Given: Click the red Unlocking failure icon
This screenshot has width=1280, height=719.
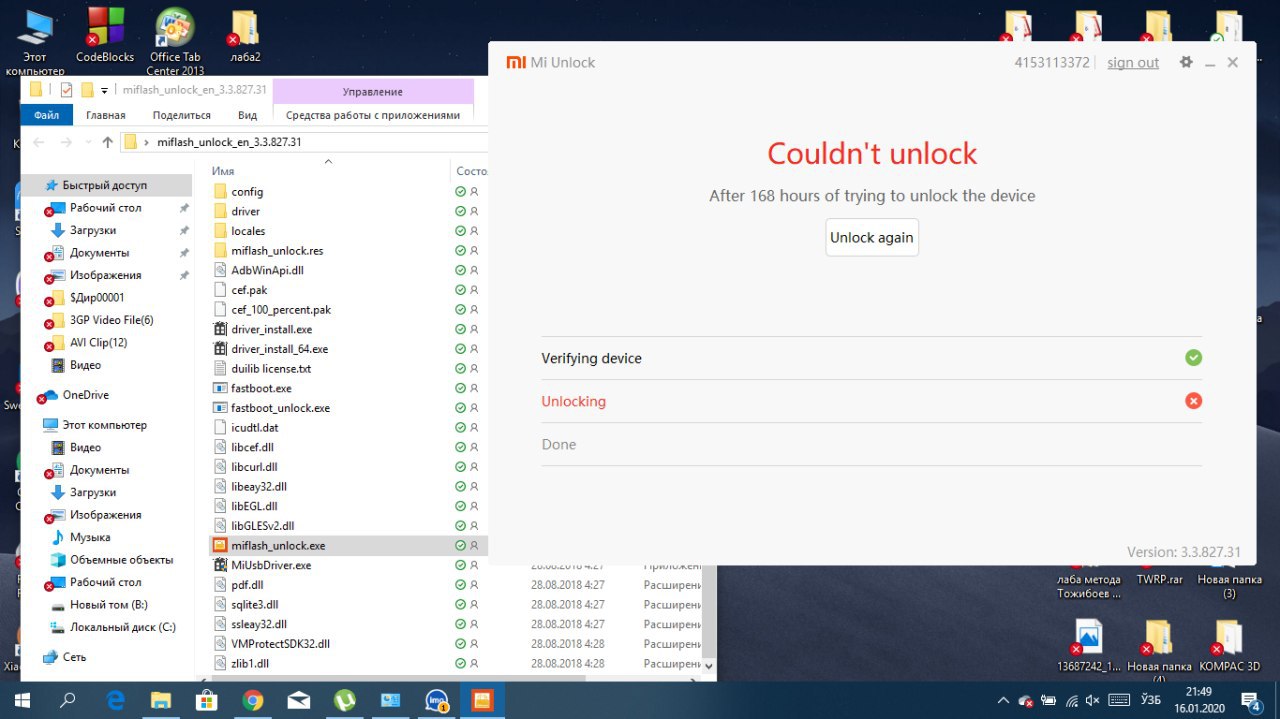Looking at the screenshot, I should click(x=1193, y=401).
